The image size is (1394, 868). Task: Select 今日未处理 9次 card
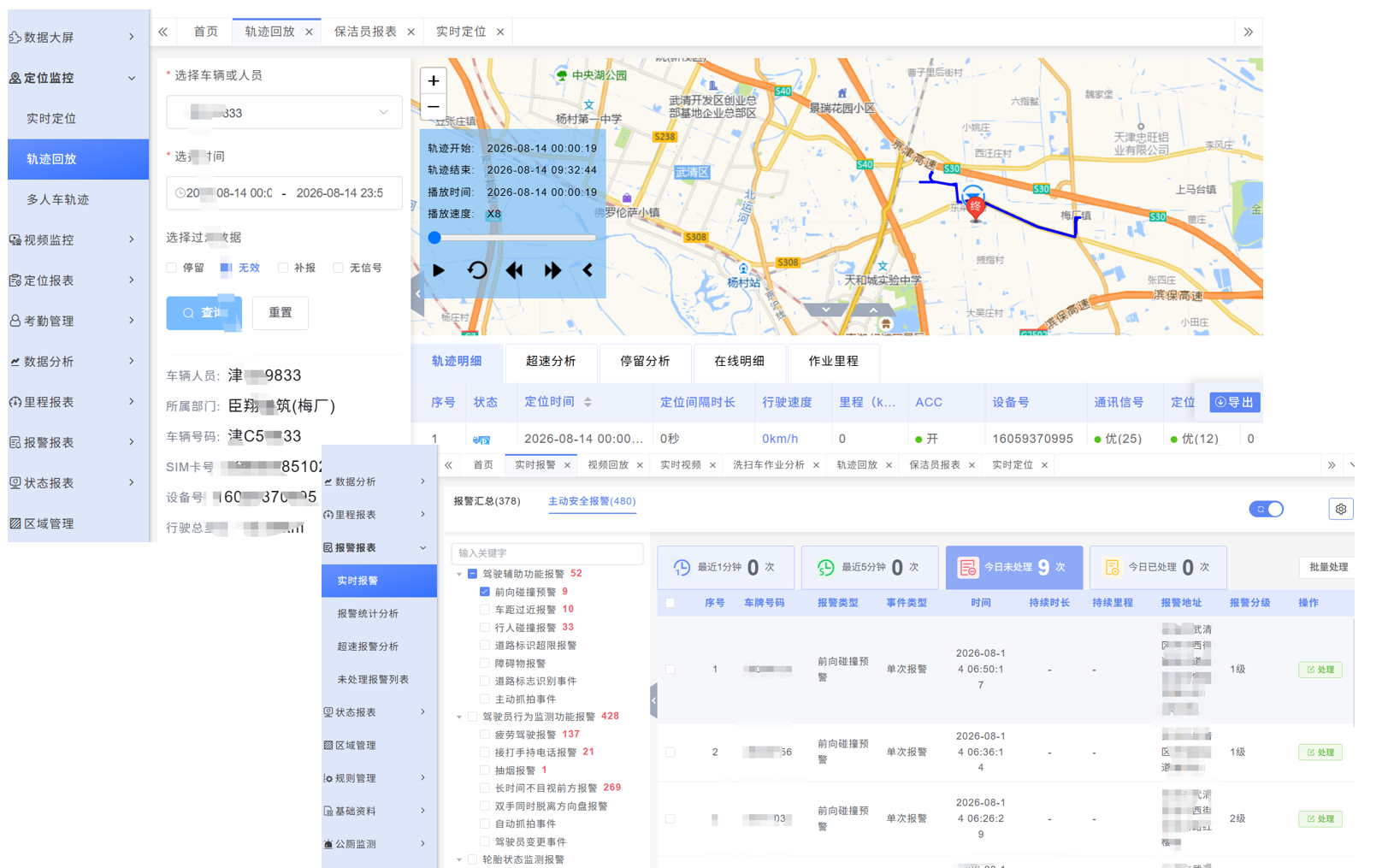(1014, 567)
